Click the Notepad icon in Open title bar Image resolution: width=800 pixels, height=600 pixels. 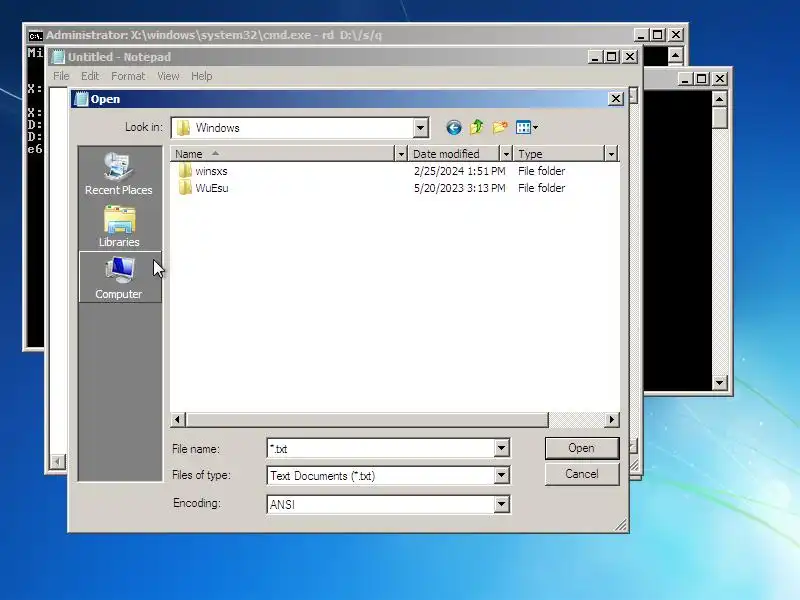coord(81,99)
